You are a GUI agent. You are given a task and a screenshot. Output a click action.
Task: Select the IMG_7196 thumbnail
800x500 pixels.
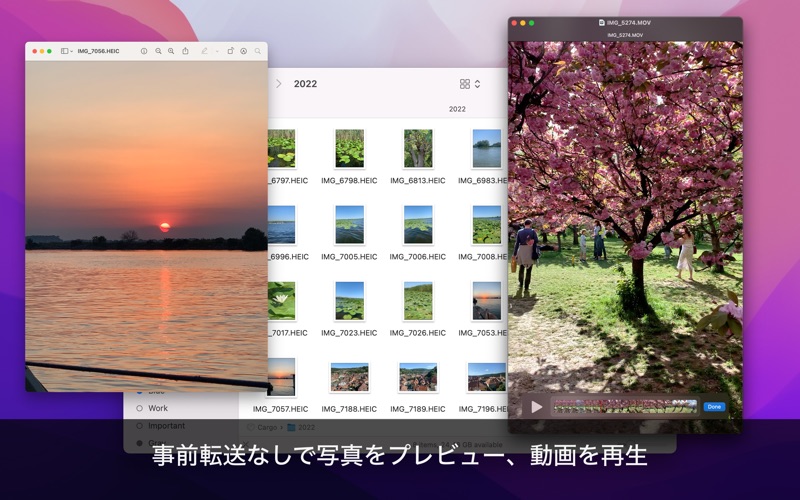[487, 377]
